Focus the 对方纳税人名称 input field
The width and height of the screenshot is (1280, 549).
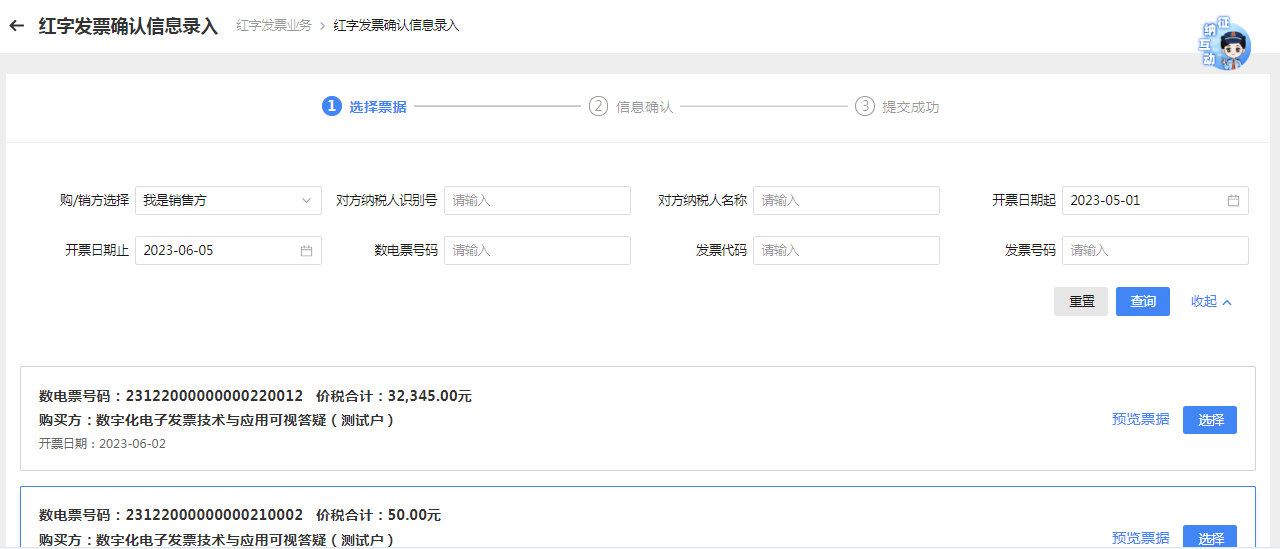pyautogui.click(x=846, y=200)
